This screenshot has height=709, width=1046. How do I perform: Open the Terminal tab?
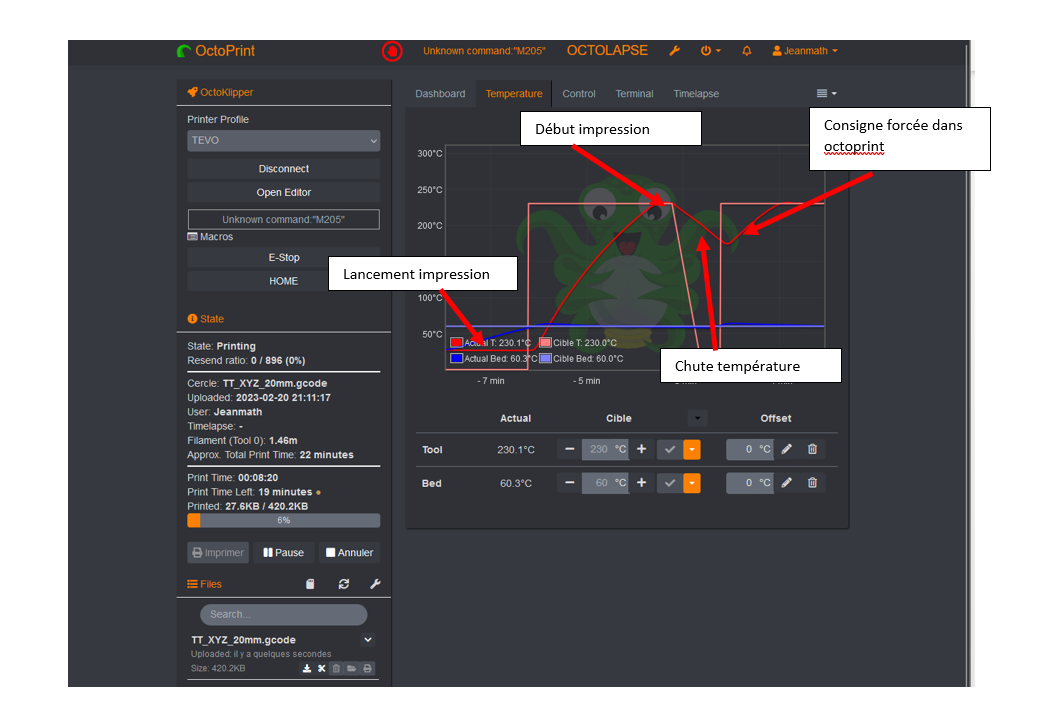point(634,93)
